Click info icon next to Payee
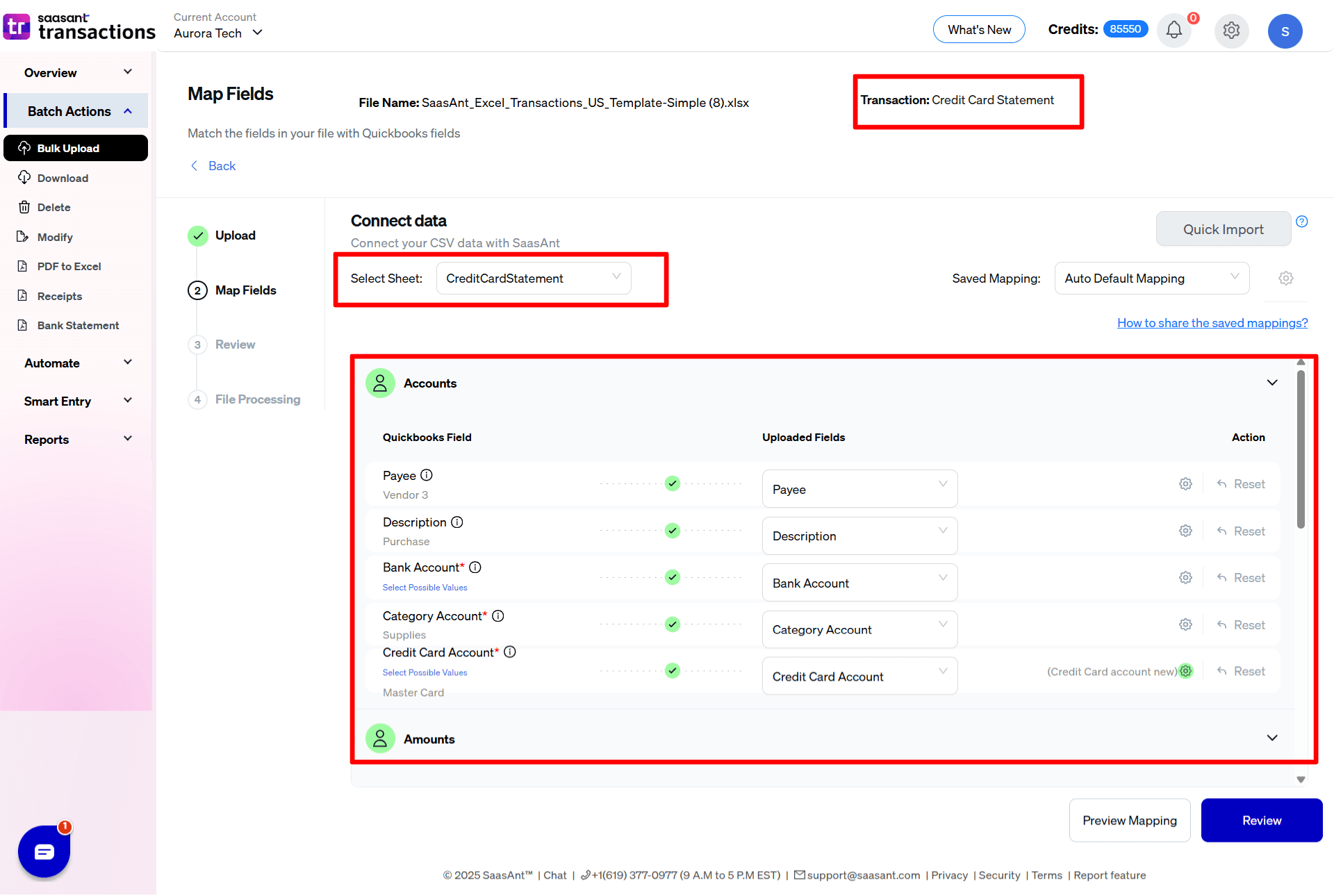This screenshot has width=1334, height=896. pyautogui.click(x=427, y=475)
